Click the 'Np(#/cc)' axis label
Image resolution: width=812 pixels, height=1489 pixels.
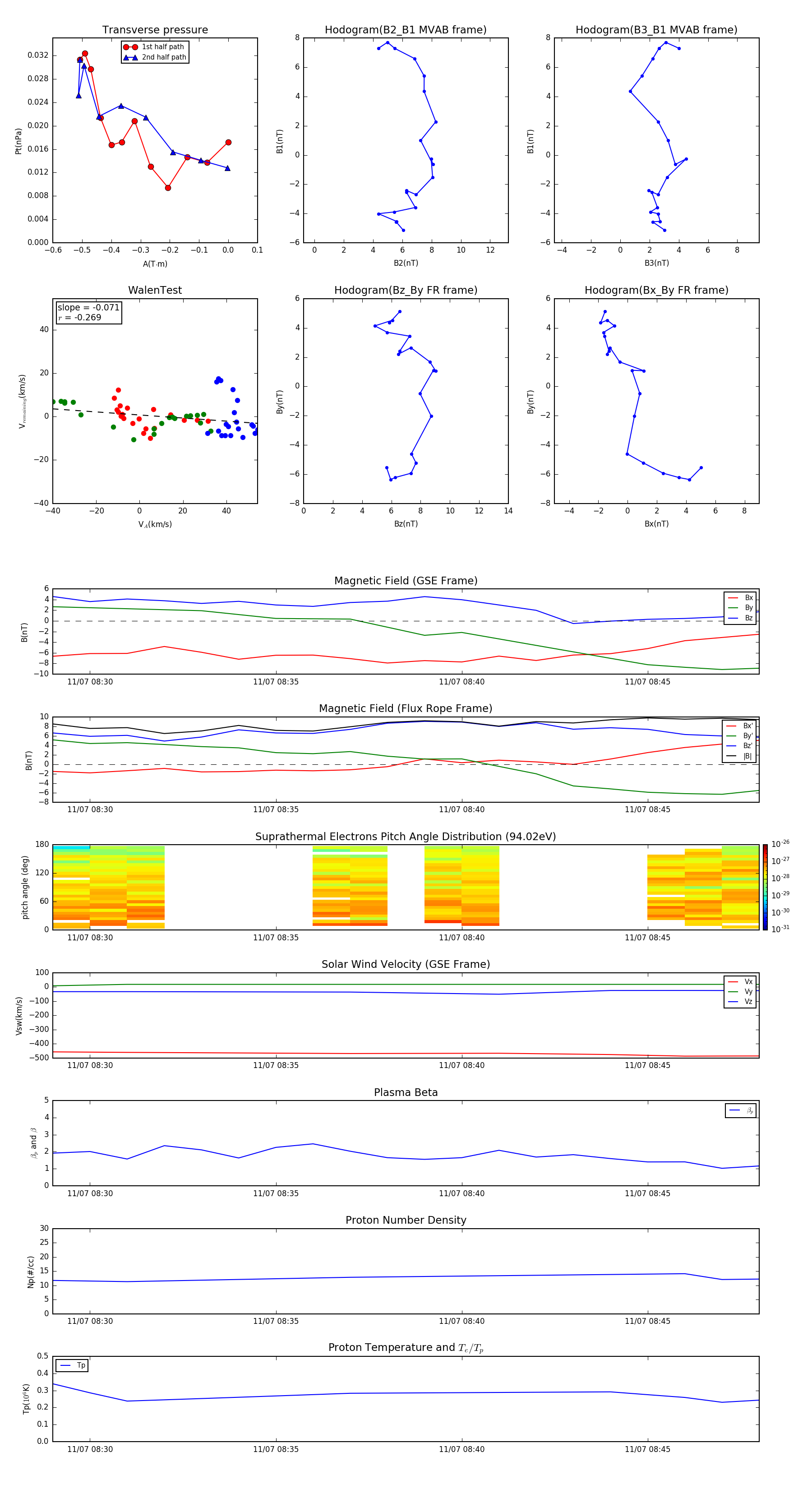tap(31, 1271)
